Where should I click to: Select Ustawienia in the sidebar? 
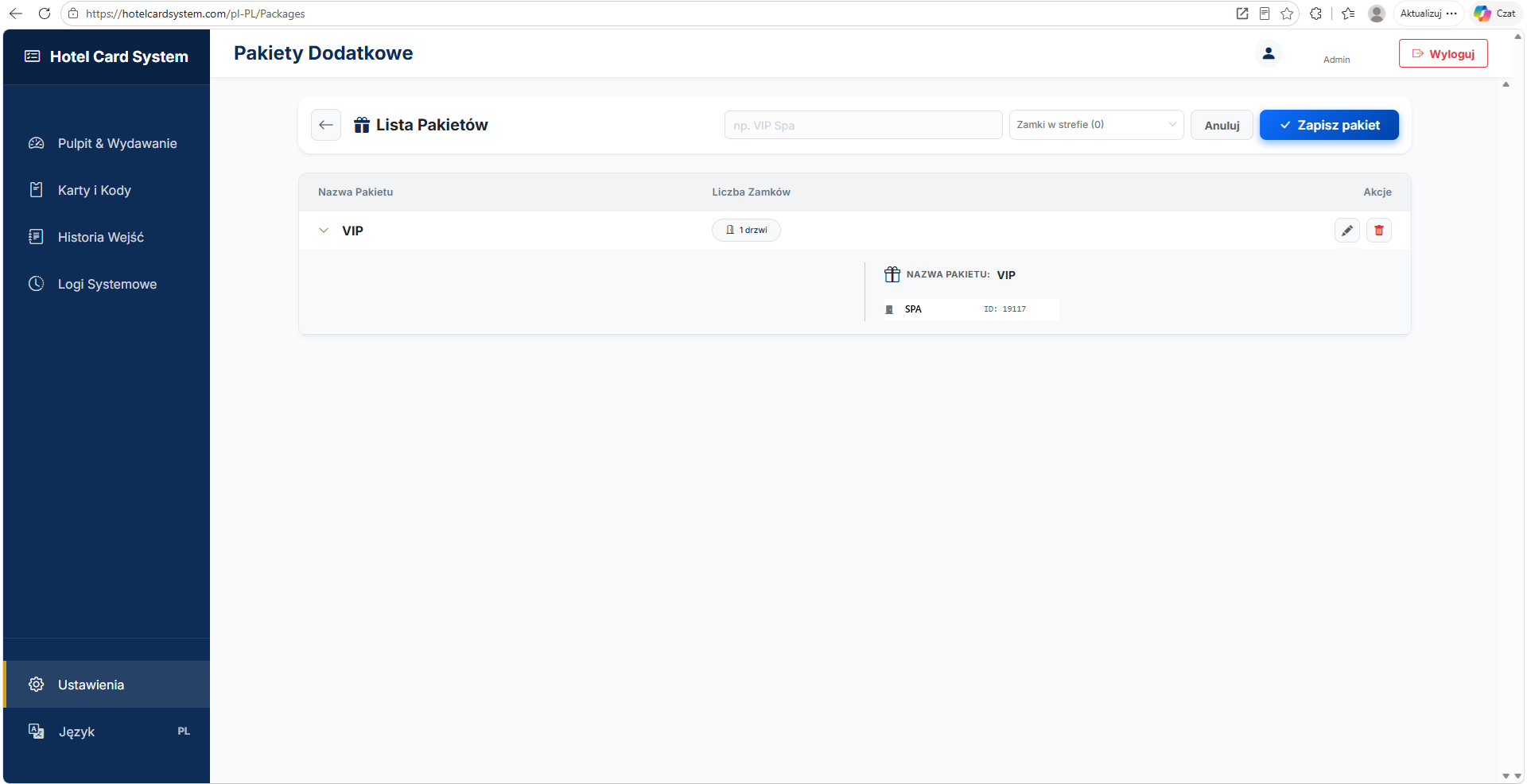coord(107,685)
